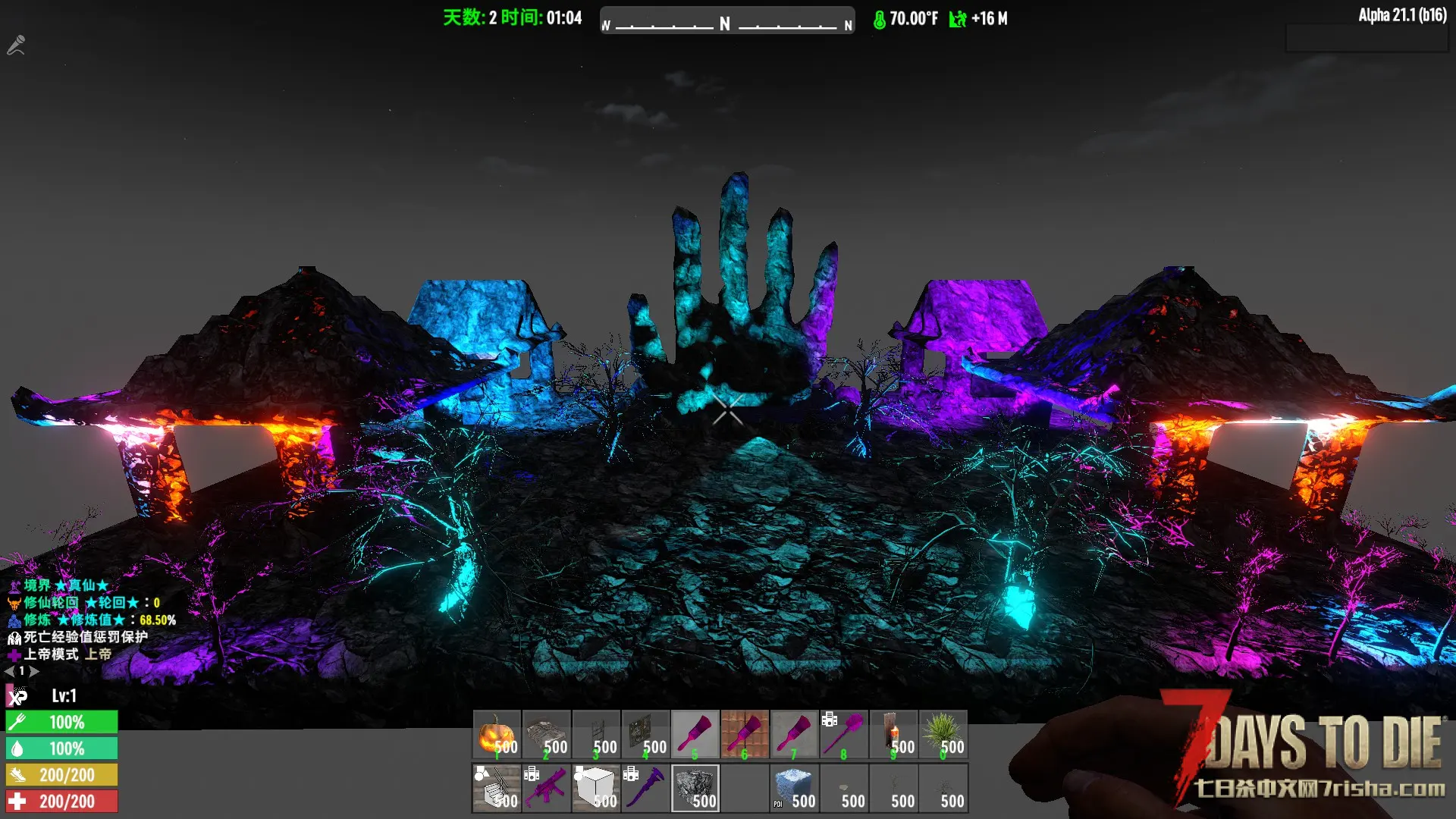
Task: Select the purple wrench tool
Action: coord(645,788)
